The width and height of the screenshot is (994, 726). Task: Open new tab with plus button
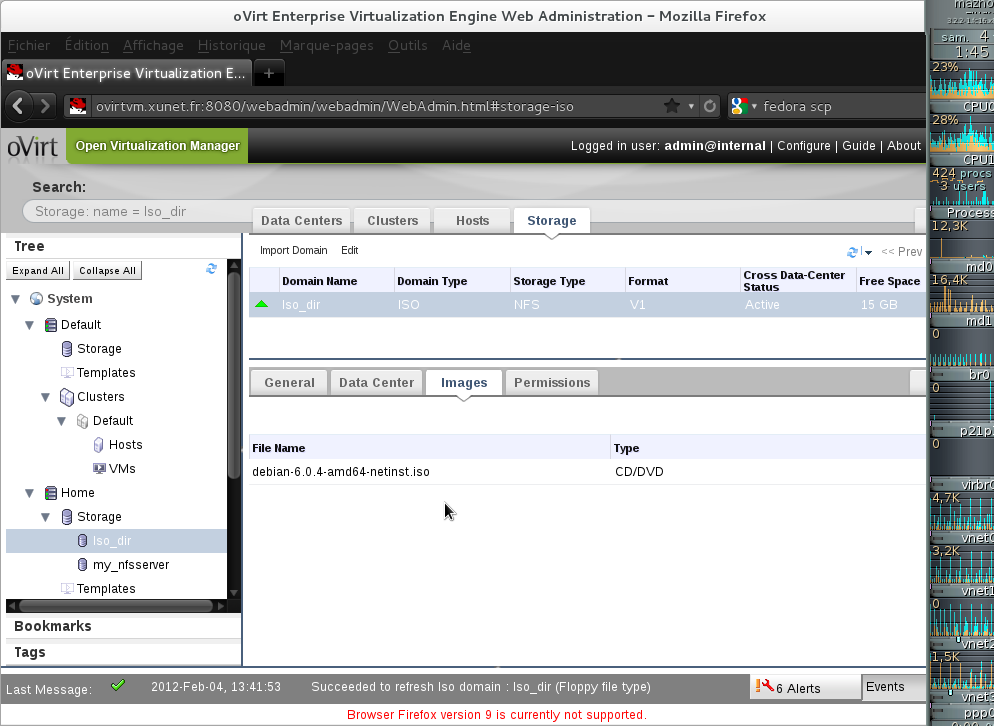tap(269, 73)
